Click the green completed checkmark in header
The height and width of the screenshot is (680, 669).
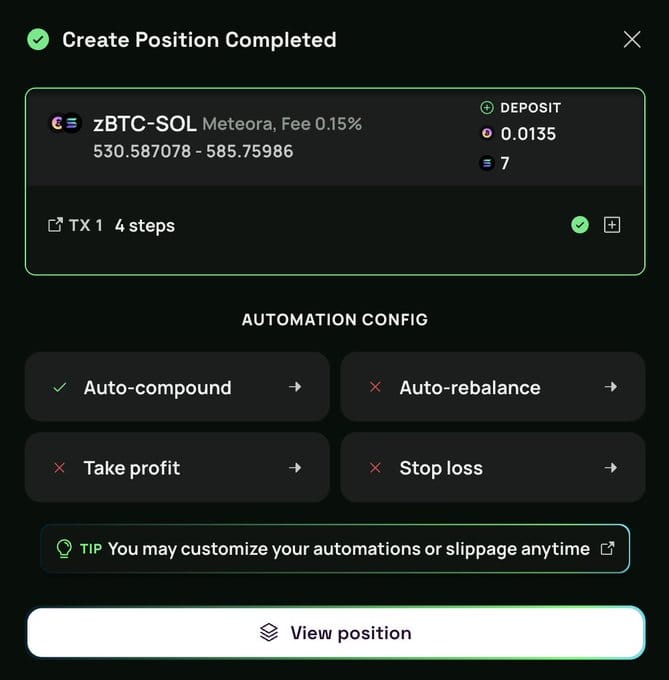point(38,39)
